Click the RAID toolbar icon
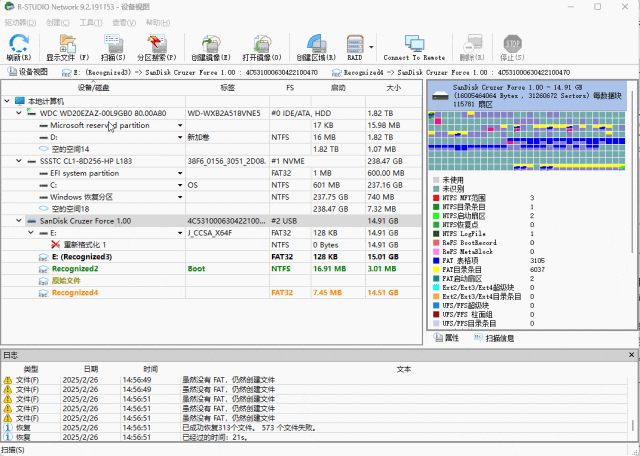This screenshot has width=640, height=456. (355, 43)
